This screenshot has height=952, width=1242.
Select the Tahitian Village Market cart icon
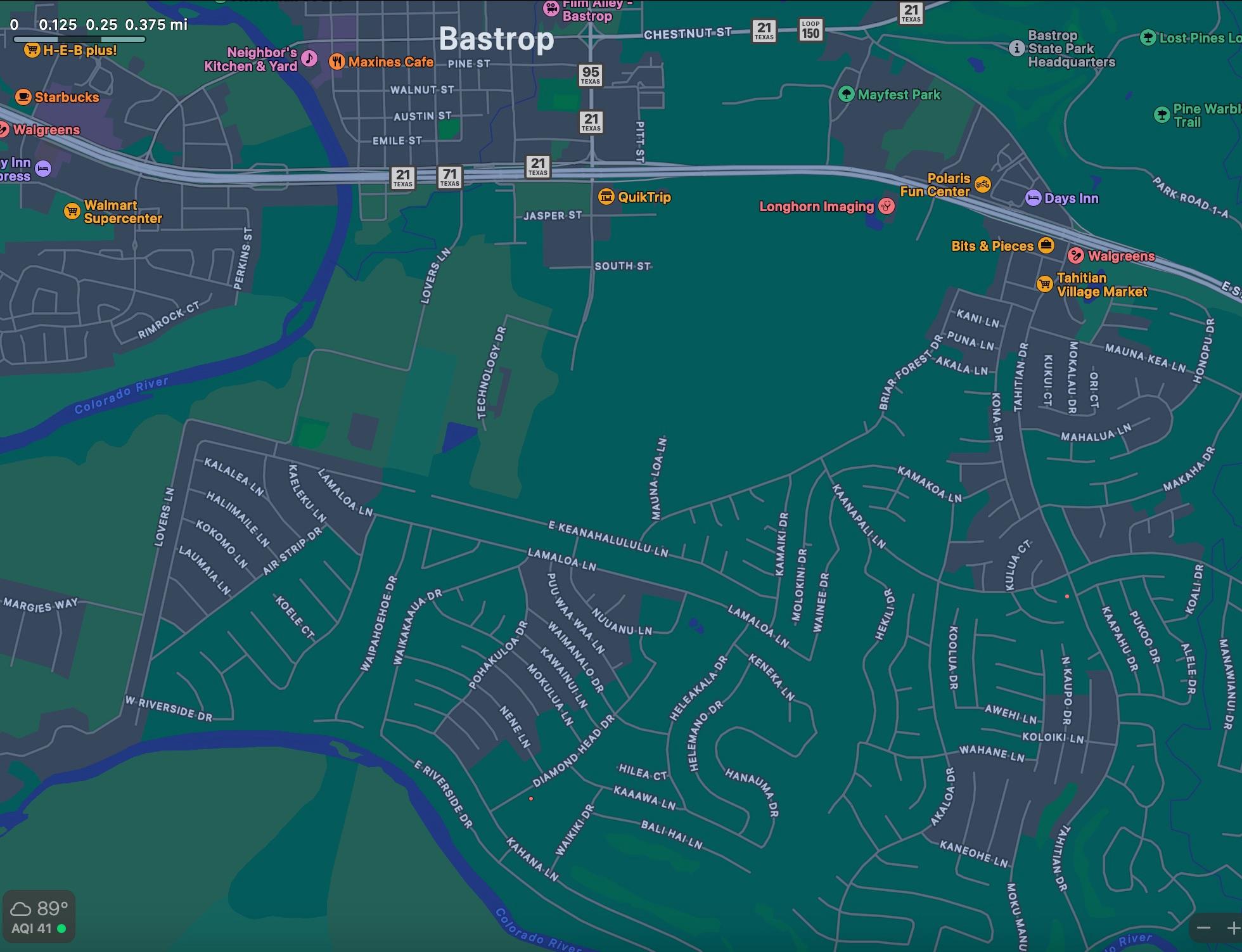1044,284
